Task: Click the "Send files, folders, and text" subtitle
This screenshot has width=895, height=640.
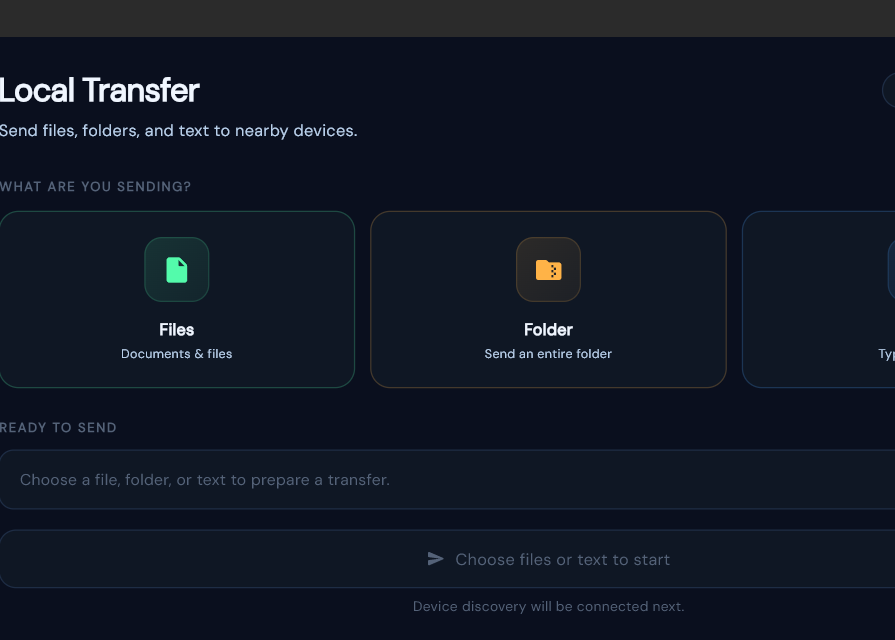Action: tap(178, 131)
